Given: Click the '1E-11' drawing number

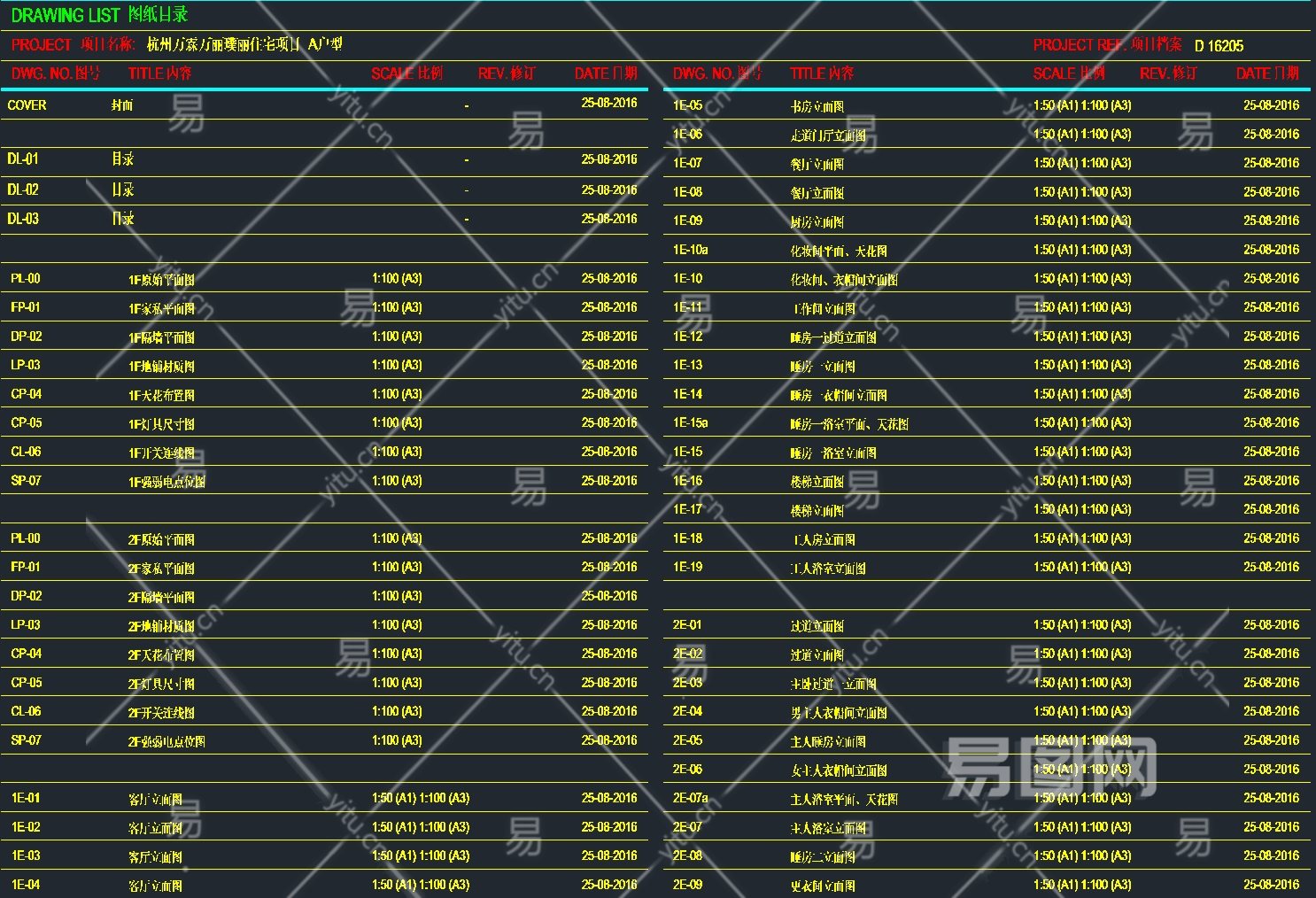Looking at the screenshot, I should click(x=687, y=307).
